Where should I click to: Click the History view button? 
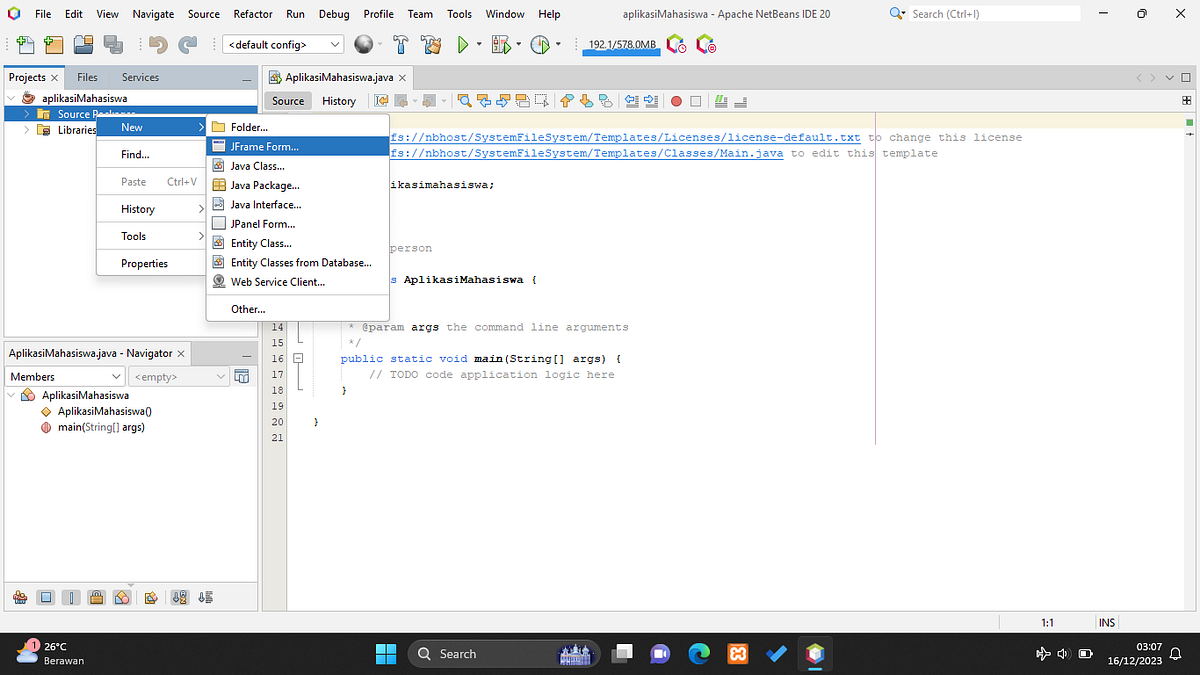point(339,101)
